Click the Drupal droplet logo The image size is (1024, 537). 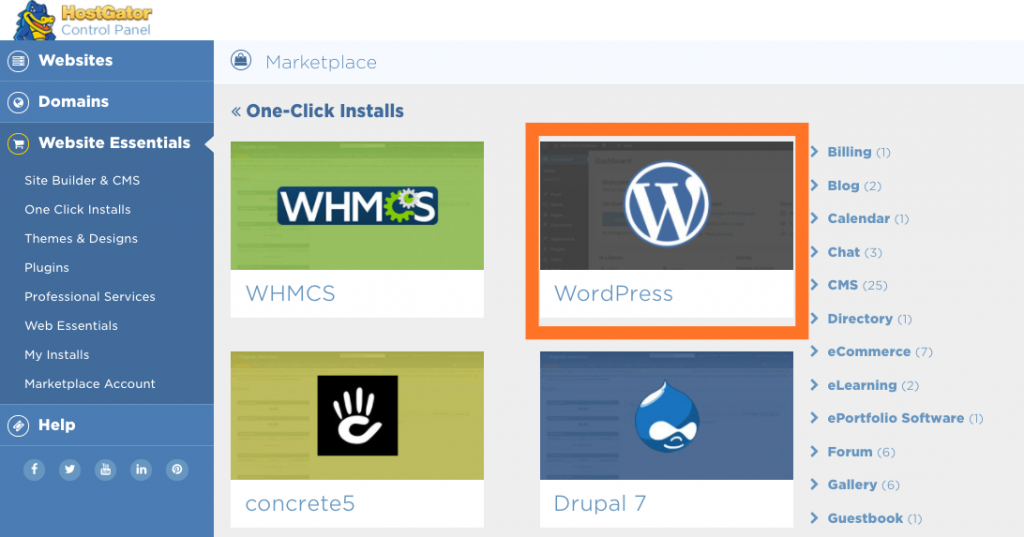(666, 416)
